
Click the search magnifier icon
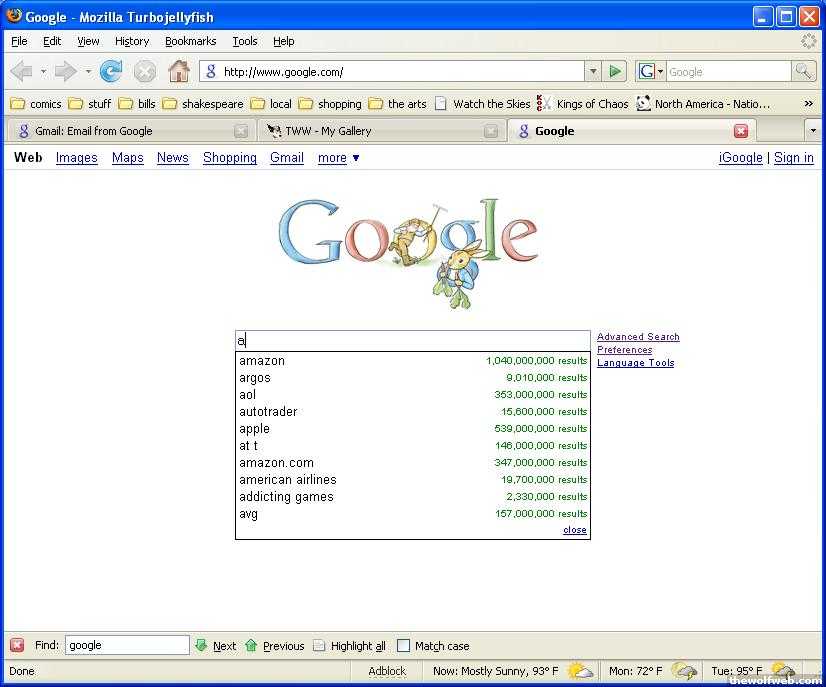click(x=803, y=71)
